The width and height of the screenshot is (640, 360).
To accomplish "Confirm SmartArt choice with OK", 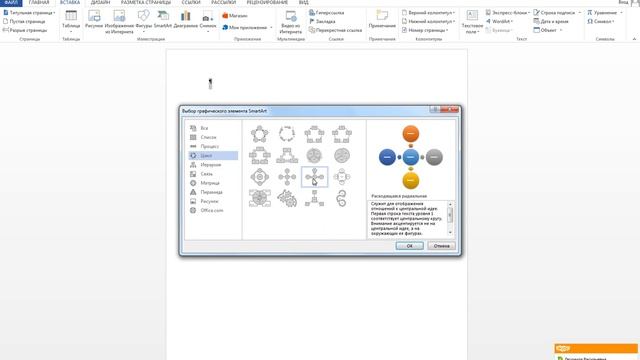I will click(409, 246).
